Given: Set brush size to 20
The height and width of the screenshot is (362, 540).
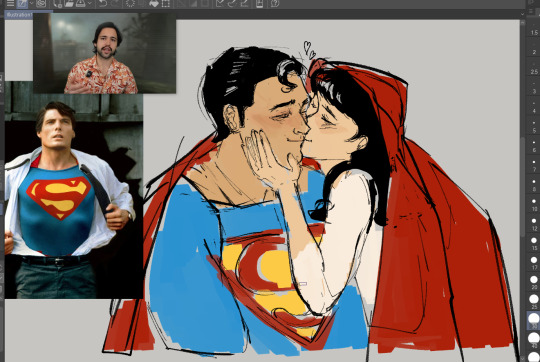Looking at the screenshot, I should (534, 283).
